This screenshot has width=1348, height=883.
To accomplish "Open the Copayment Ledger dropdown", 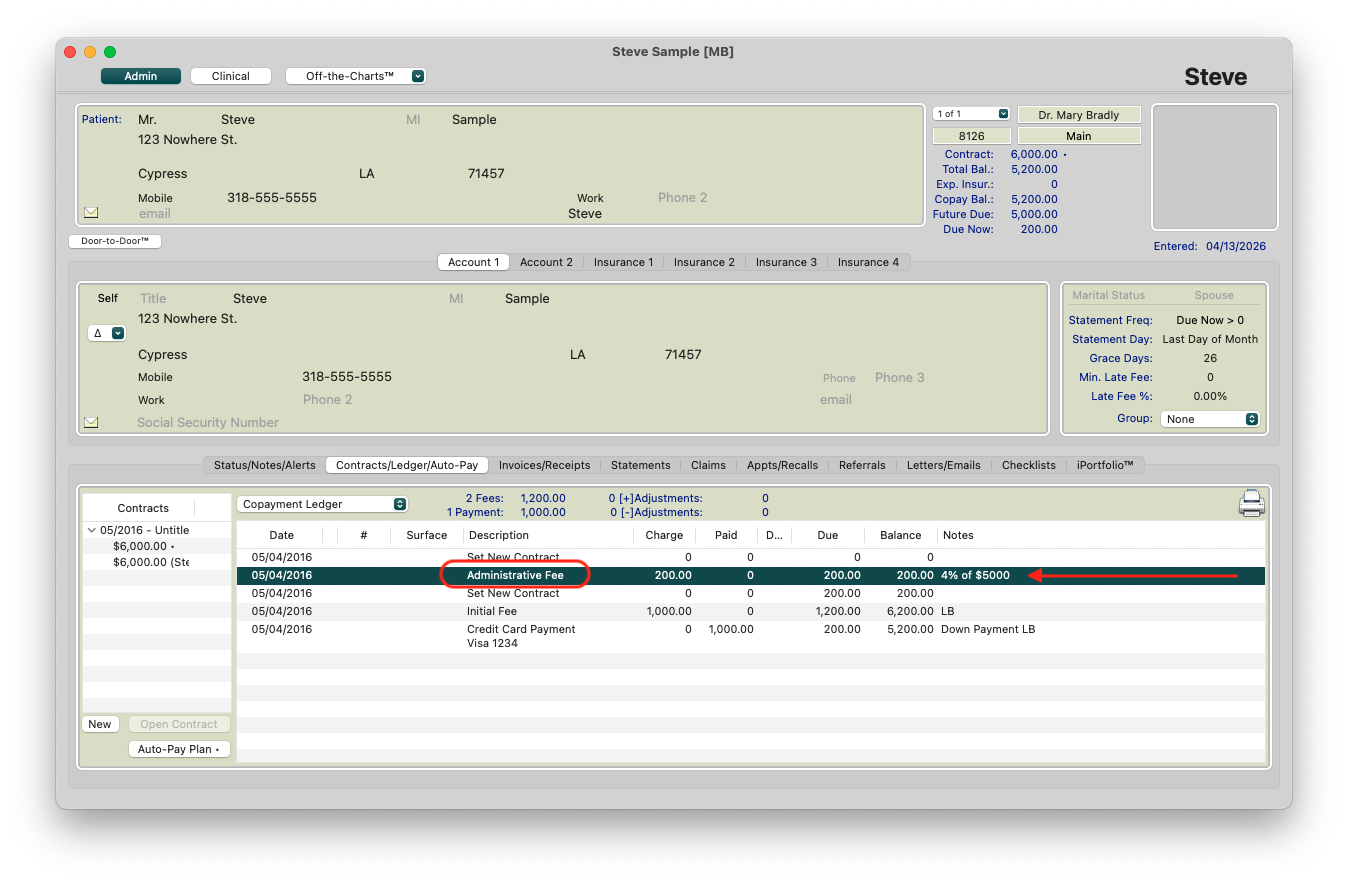I will pyautogui.click(x=322, y=505).
